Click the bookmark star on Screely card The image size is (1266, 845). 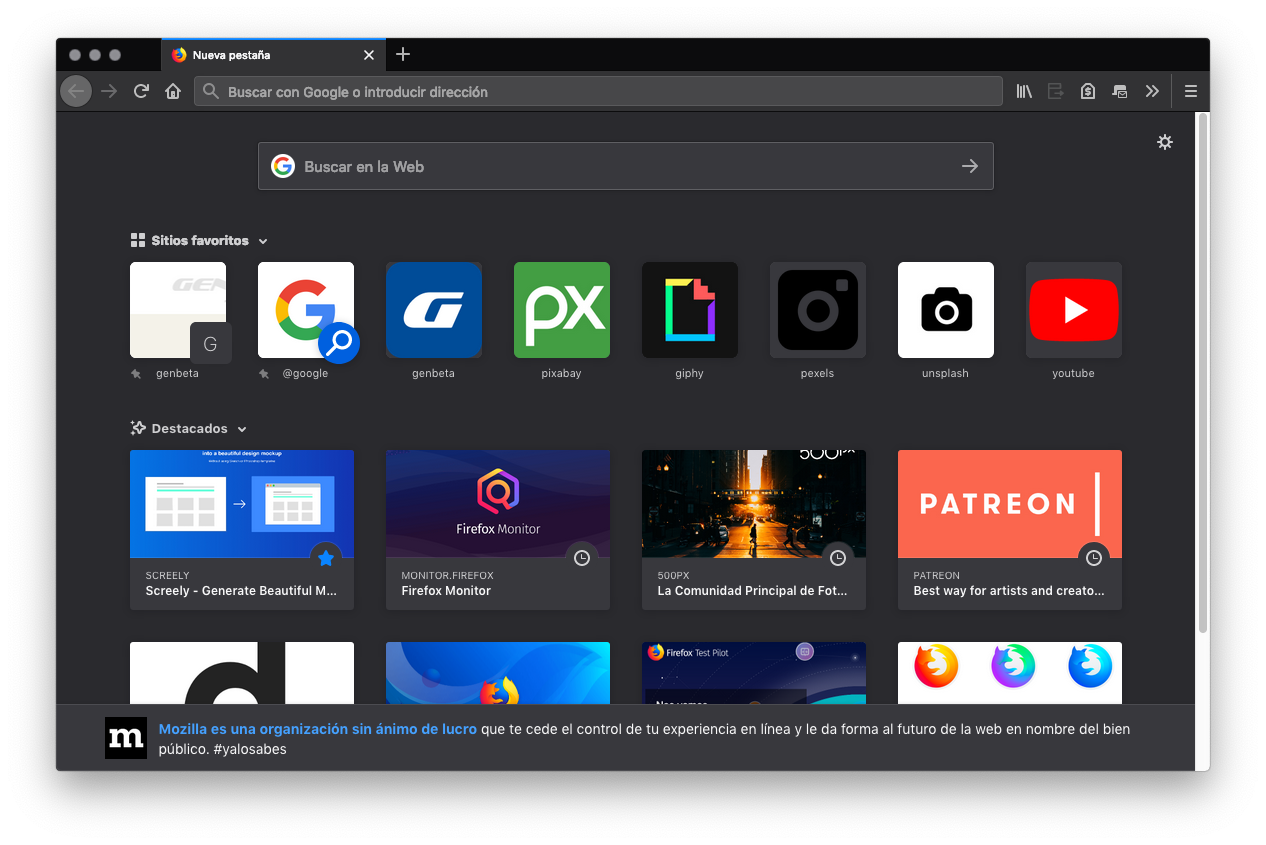[x=325, y=558]
